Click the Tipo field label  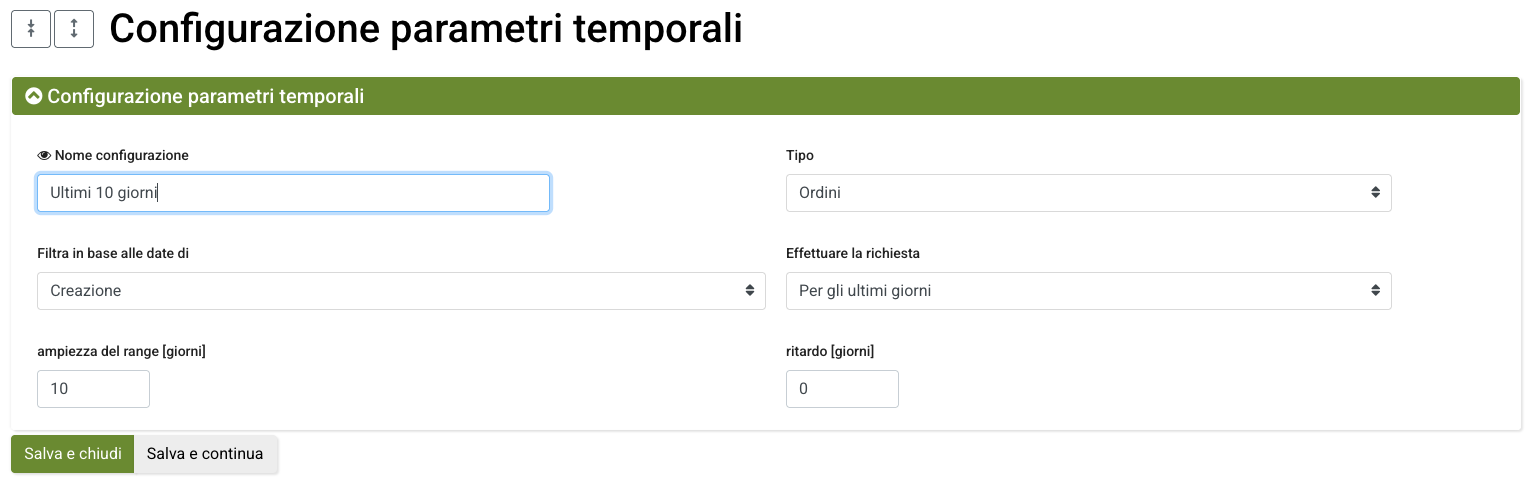800,156
